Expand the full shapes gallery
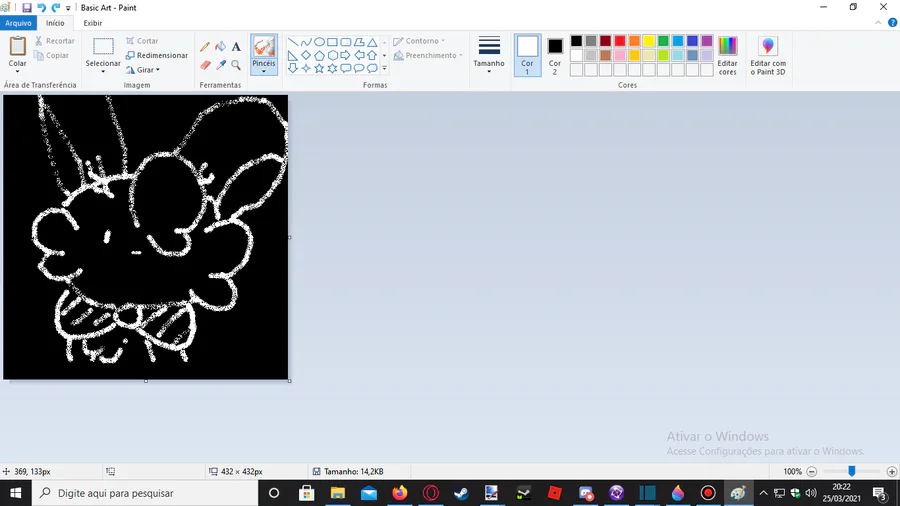 click(385, 69)
